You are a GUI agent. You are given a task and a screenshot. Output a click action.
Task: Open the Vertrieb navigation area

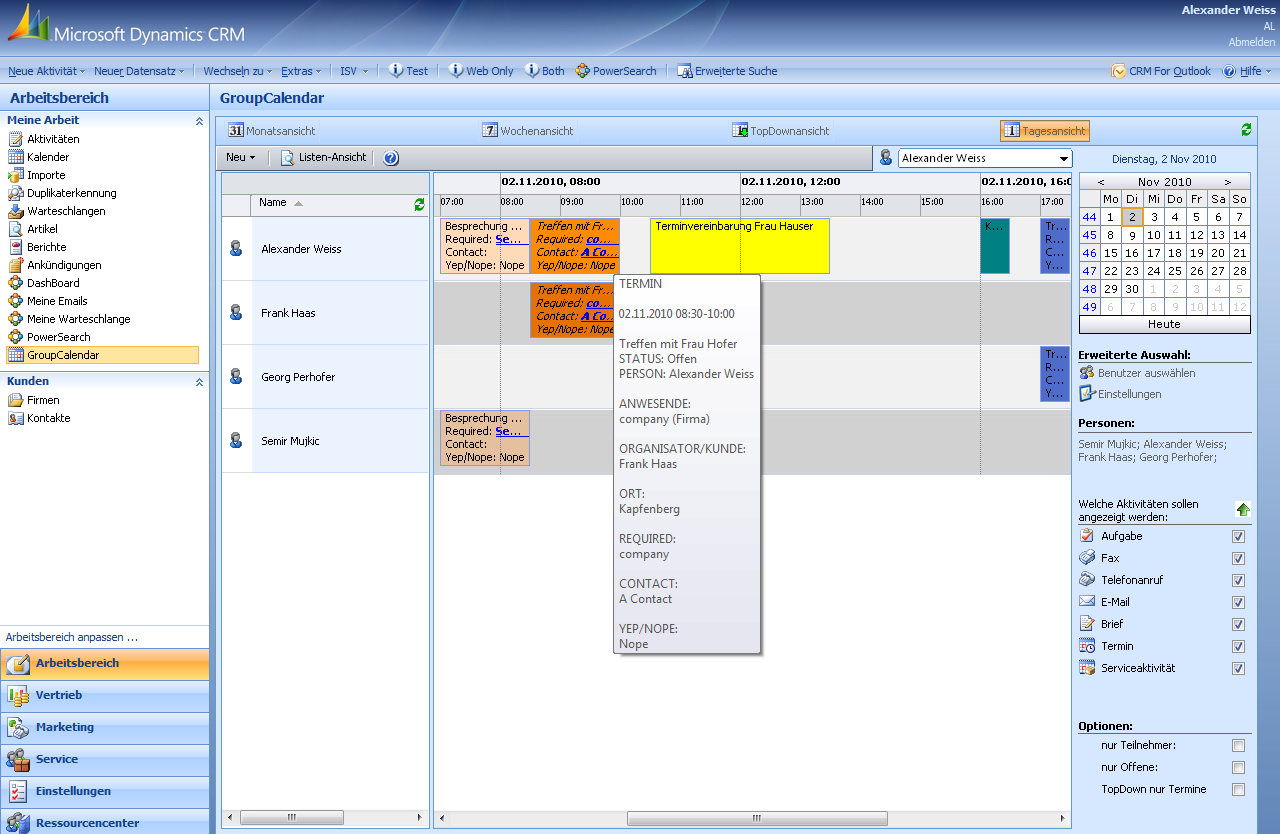[x=105, y=695]
